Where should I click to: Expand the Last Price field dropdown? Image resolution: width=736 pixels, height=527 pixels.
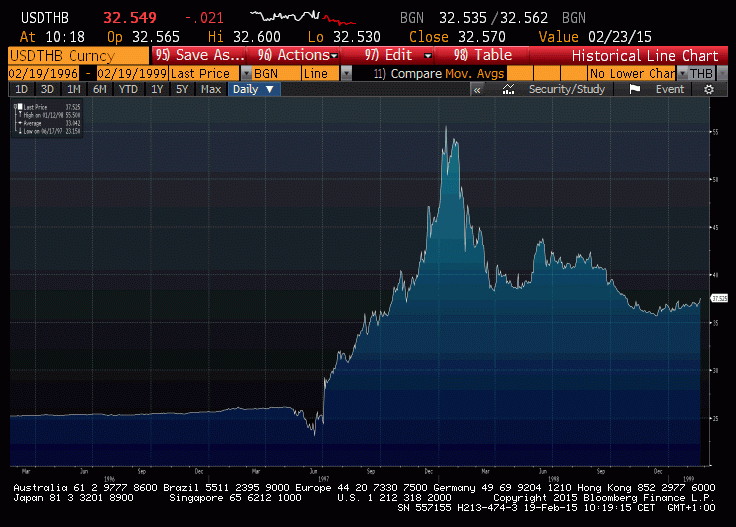246,74
